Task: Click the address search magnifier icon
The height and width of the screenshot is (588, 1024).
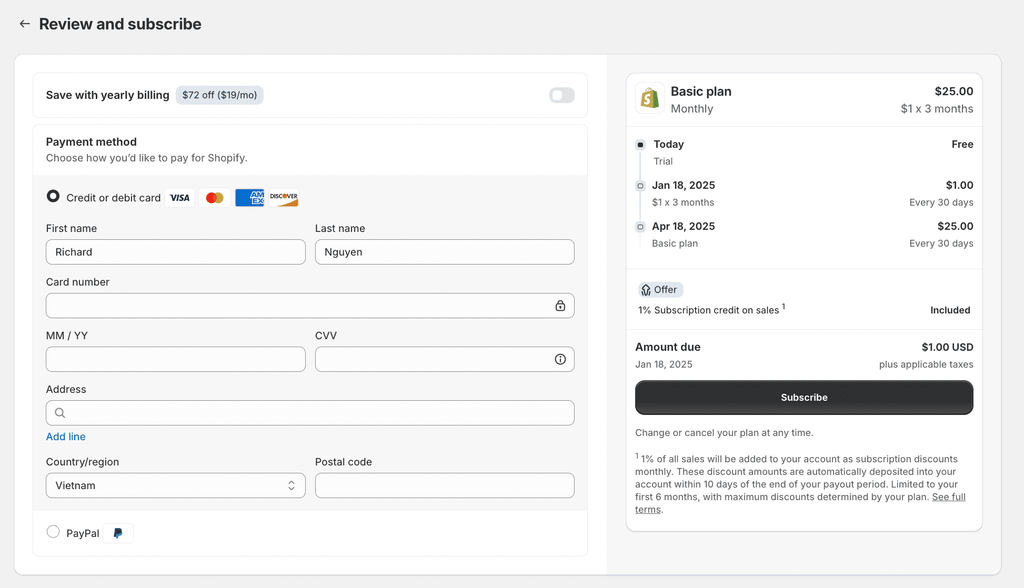Action: pos(60,413)
